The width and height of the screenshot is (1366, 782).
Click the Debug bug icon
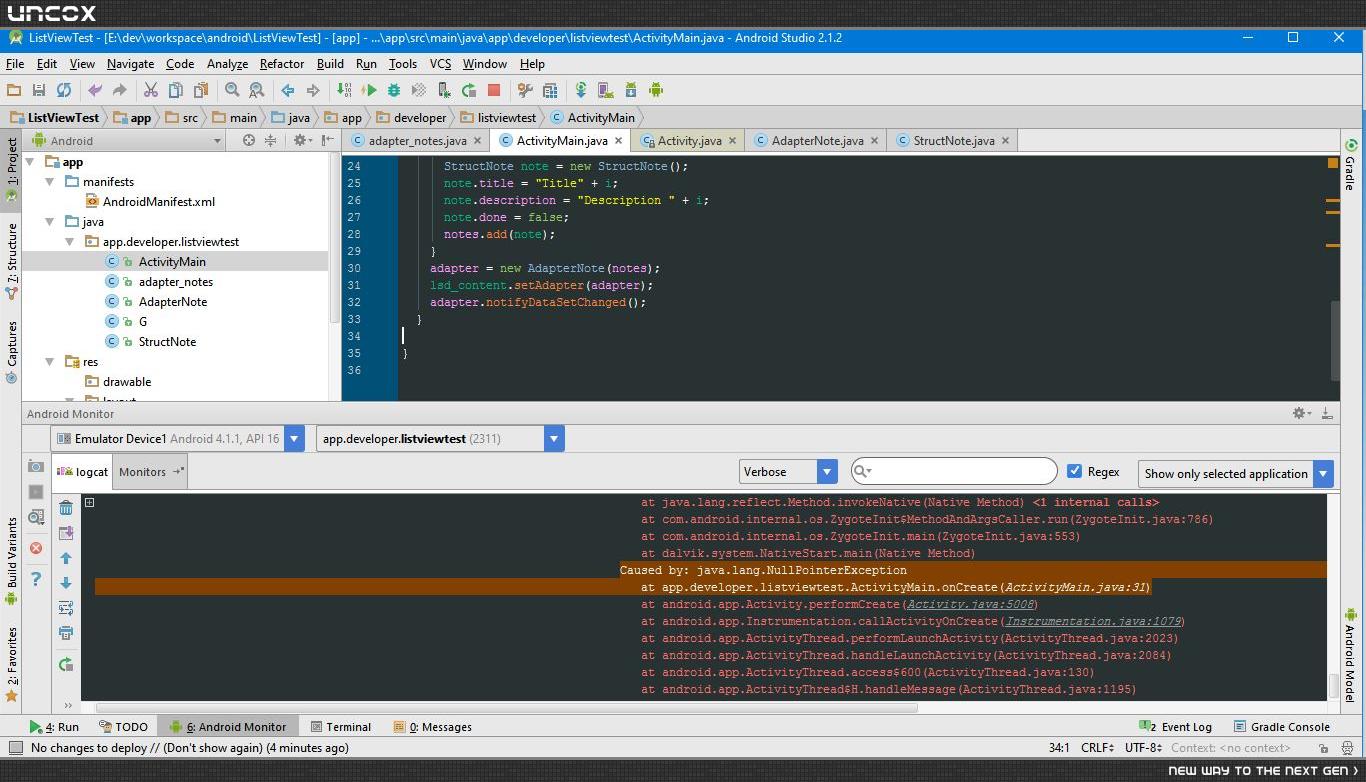(x=394, y=90)
